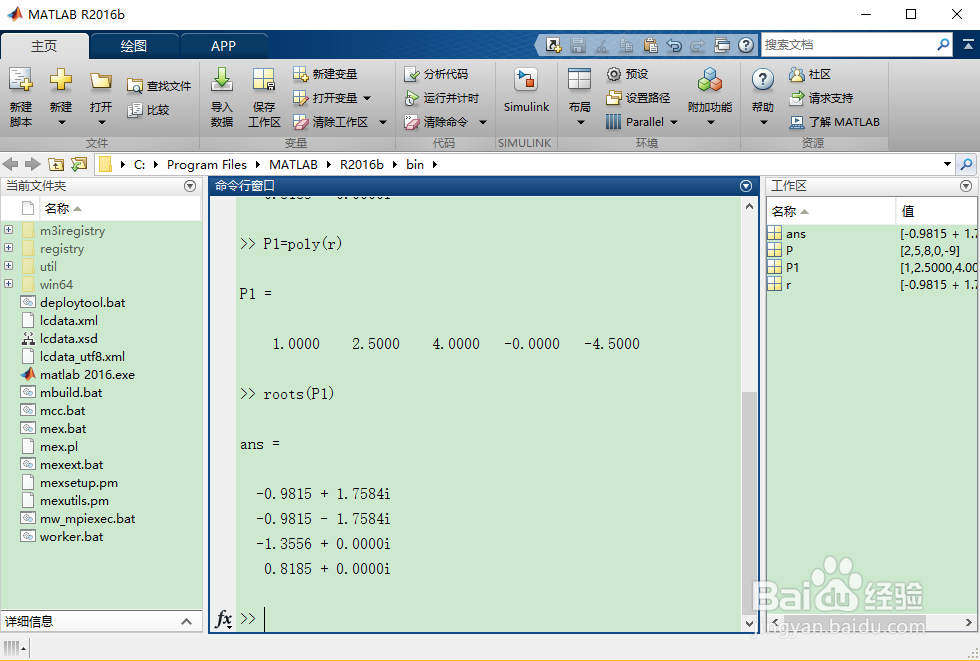Open Command Window actions menu
This screenshot has width=980, height=661.
tap(746, 186)
